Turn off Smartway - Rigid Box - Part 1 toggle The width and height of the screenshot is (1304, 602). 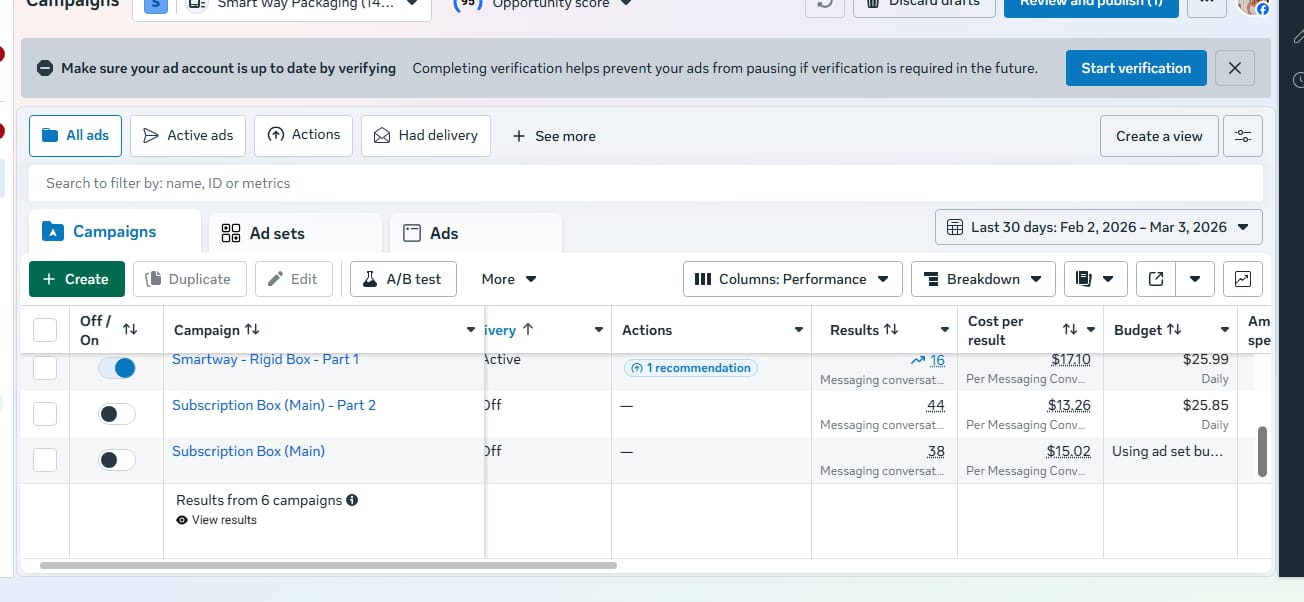coord(117,368)
